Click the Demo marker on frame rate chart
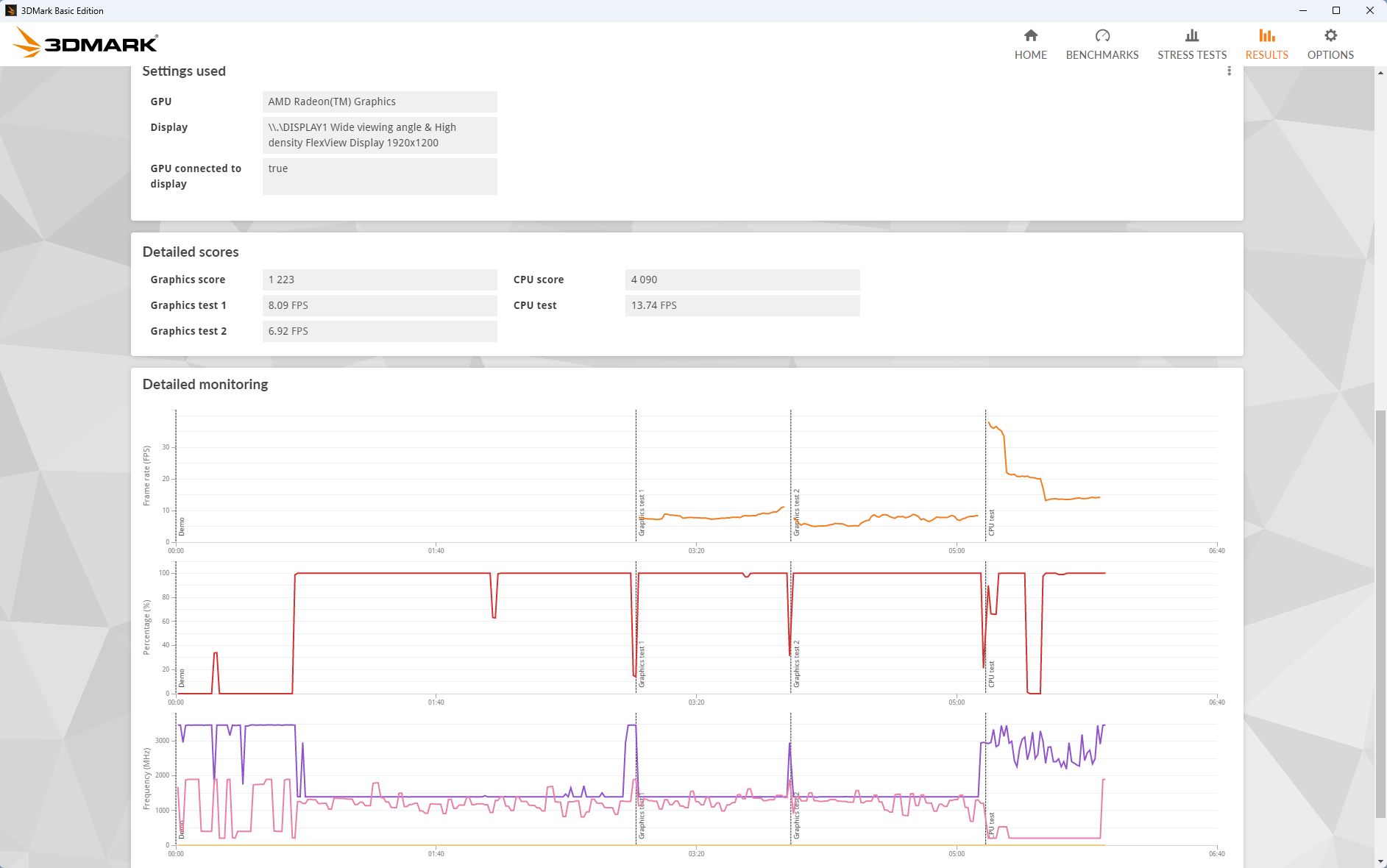This screenshot has height=868, width=1387. click(x=182, y=527)
